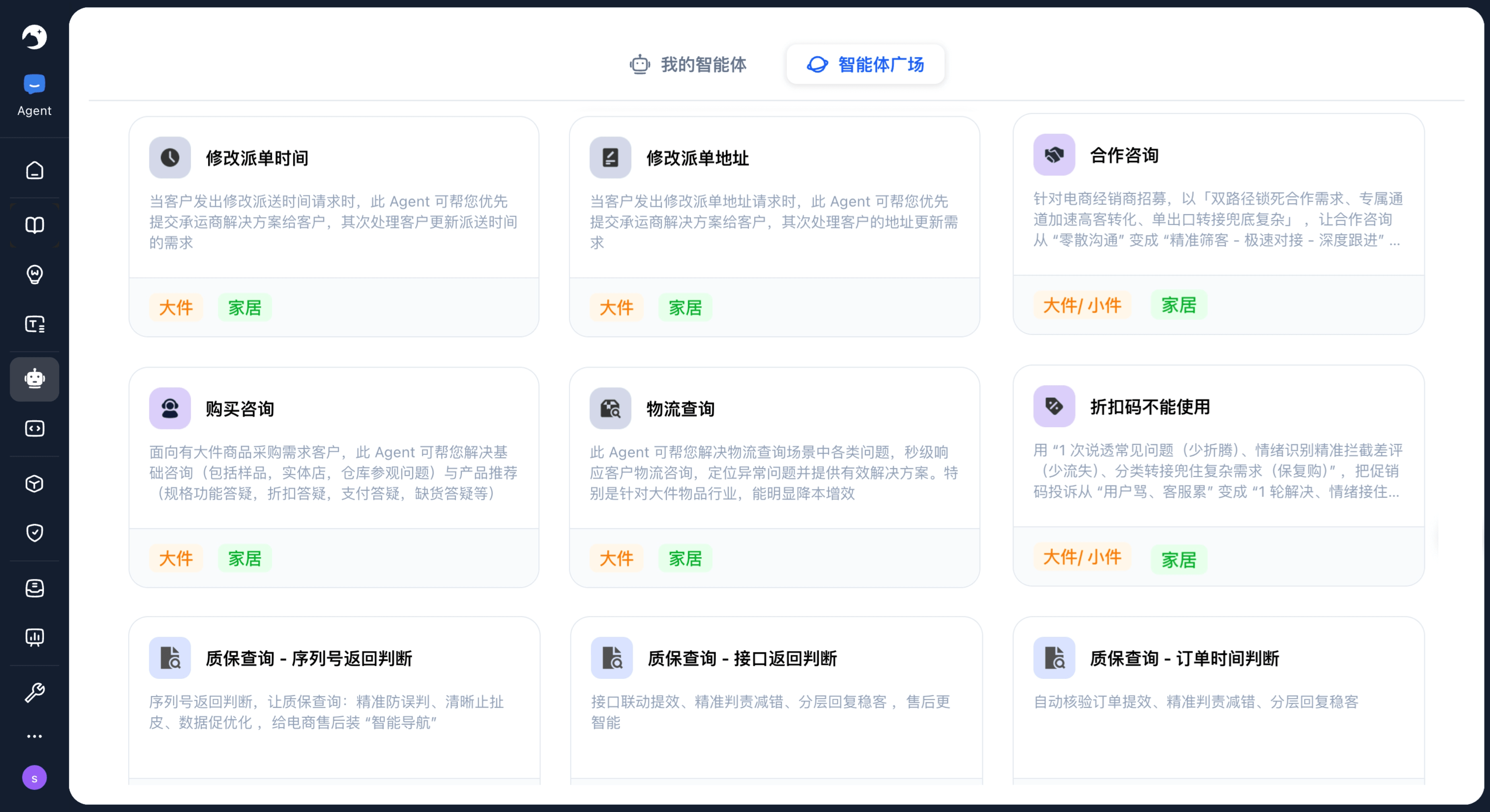Click the 大件/小件 tag on 折扣码不能使用 card

1082,557
